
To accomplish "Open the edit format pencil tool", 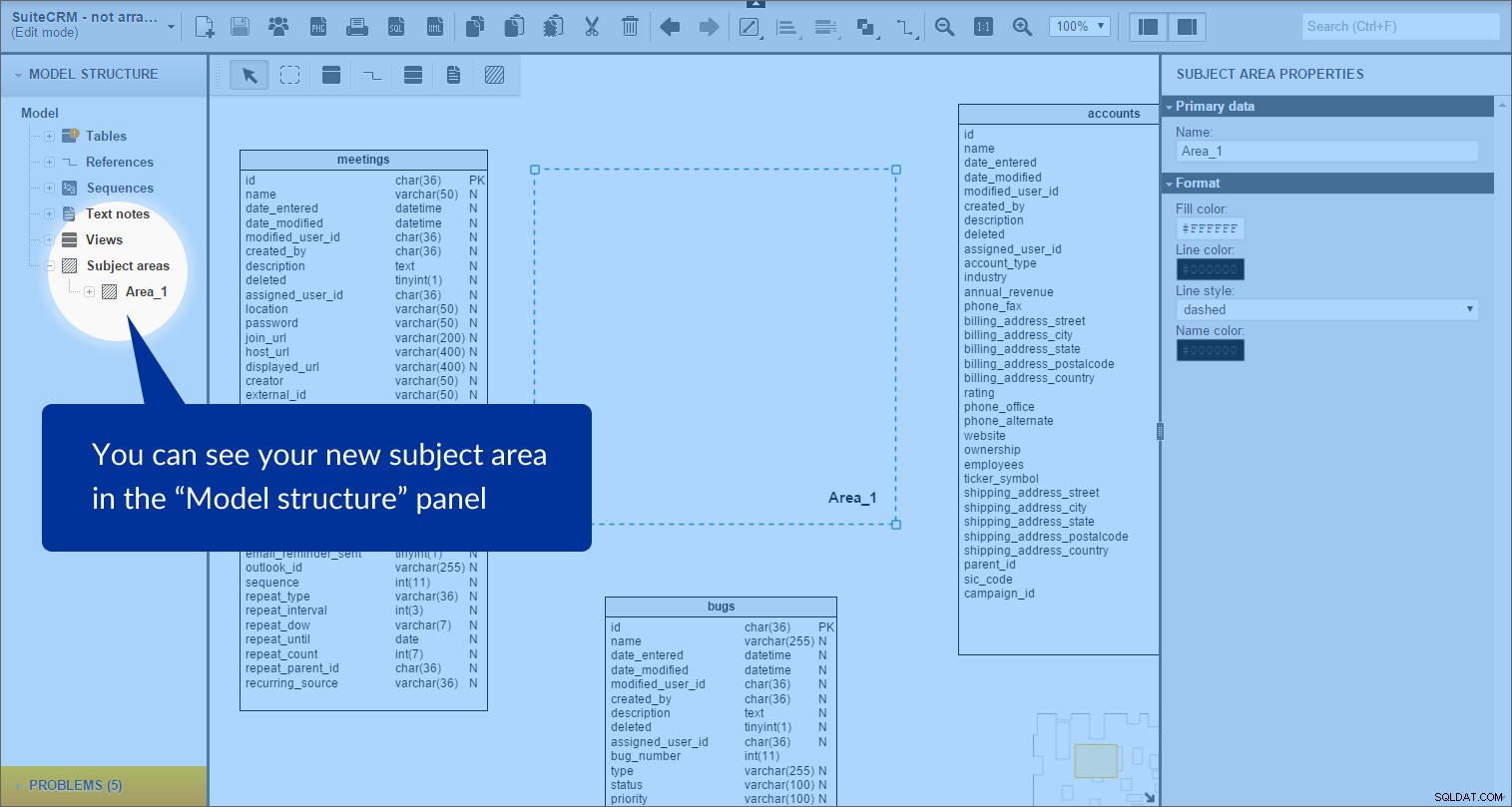I will tap(750, 27).
